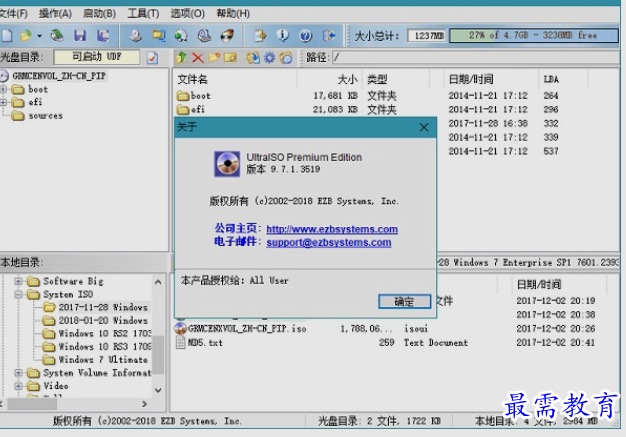The image size is (626, 437).
Task: Click the 可启动 UDF boot info field
Action: (97, 57)
